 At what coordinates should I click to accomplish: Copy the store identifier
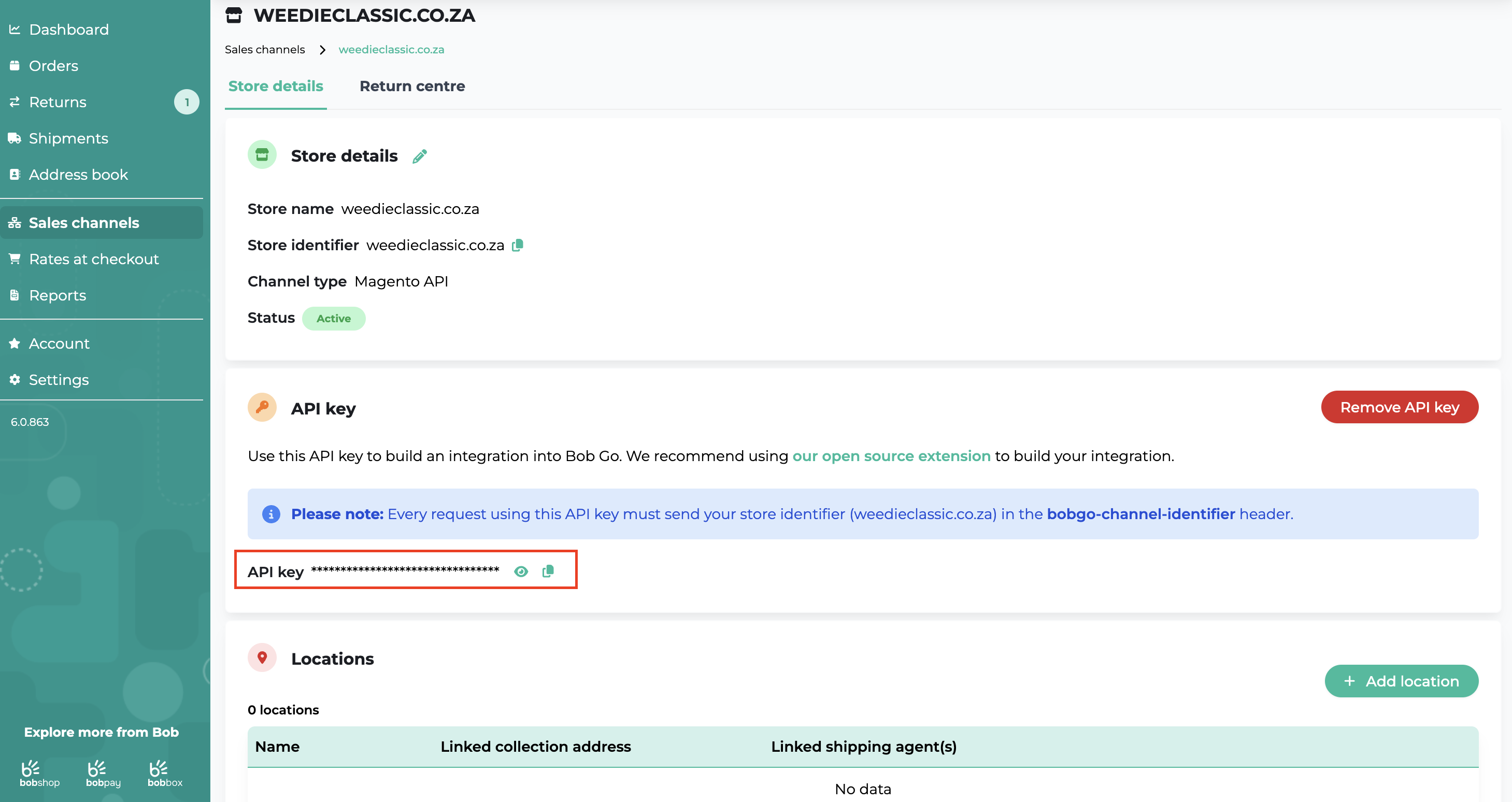pyautogui.click(x=517, y=245)
